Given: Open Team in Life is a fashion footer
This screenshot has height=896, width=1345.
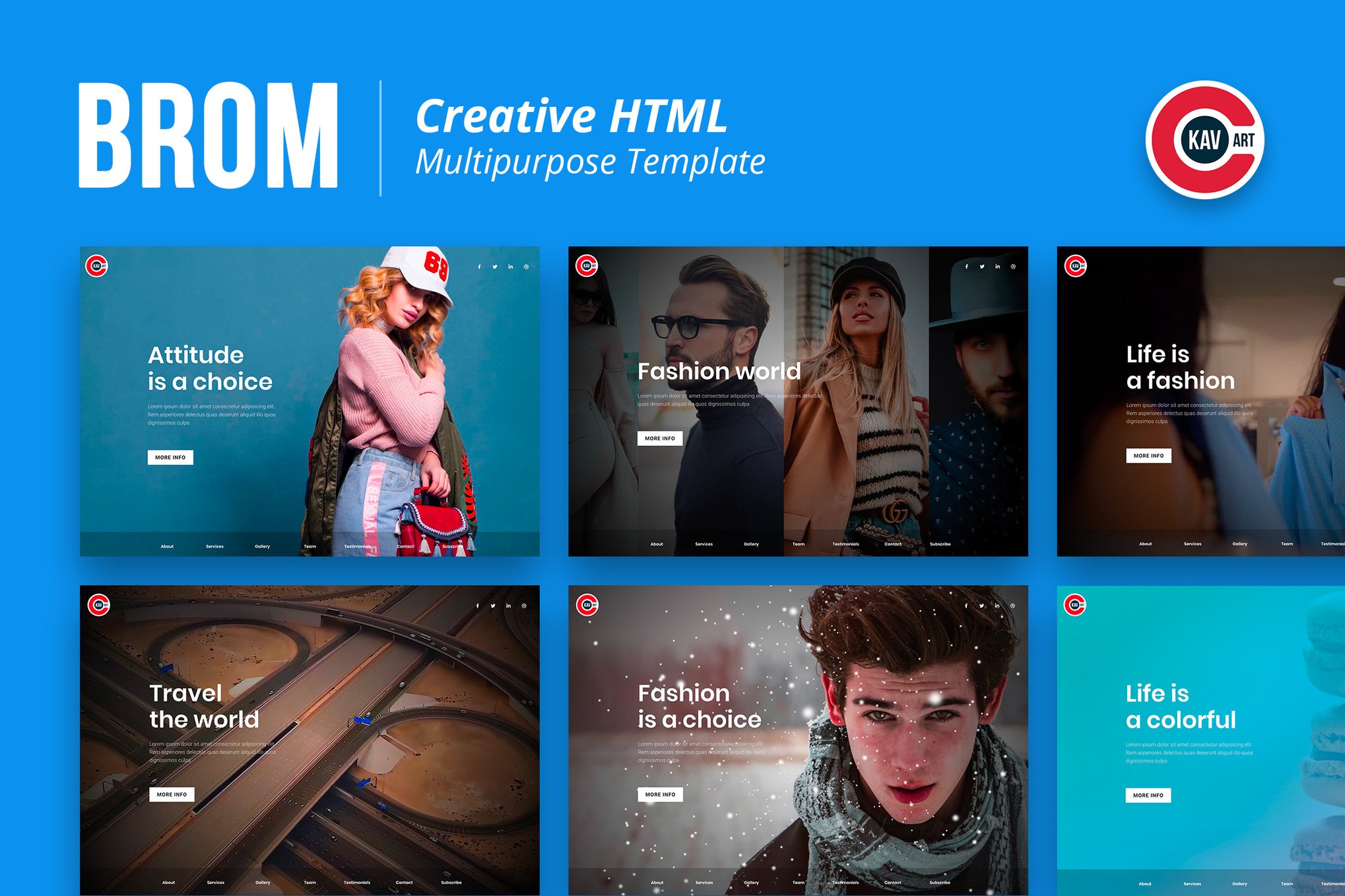Looking at the screenshot, I should (1287, 544).
